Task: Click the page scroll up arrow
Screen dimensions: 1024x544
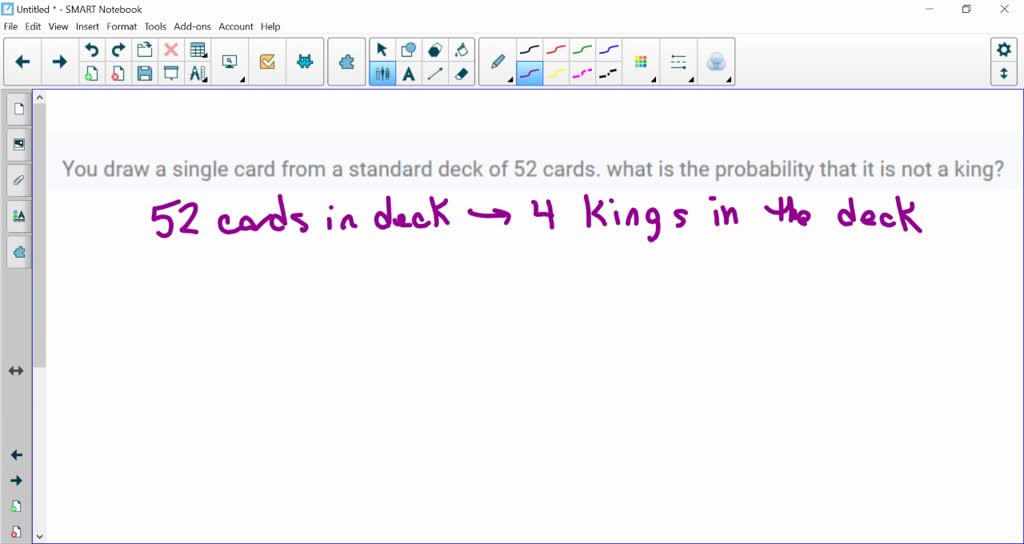Action: coord(39,98)
